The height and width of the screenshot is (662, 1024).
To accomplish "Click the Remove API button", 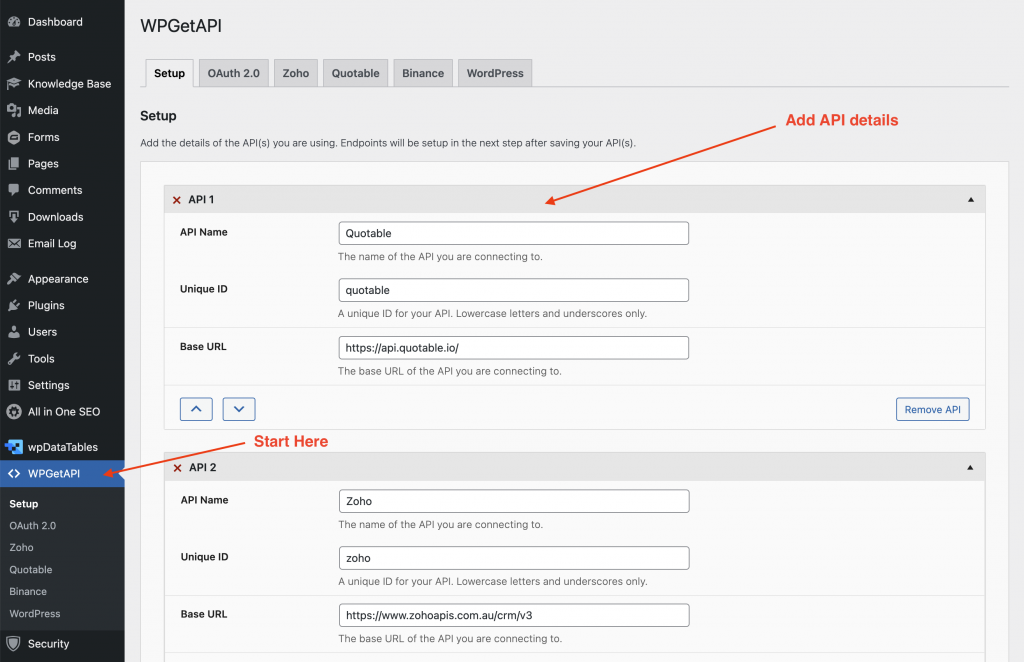I will point(932,409).
